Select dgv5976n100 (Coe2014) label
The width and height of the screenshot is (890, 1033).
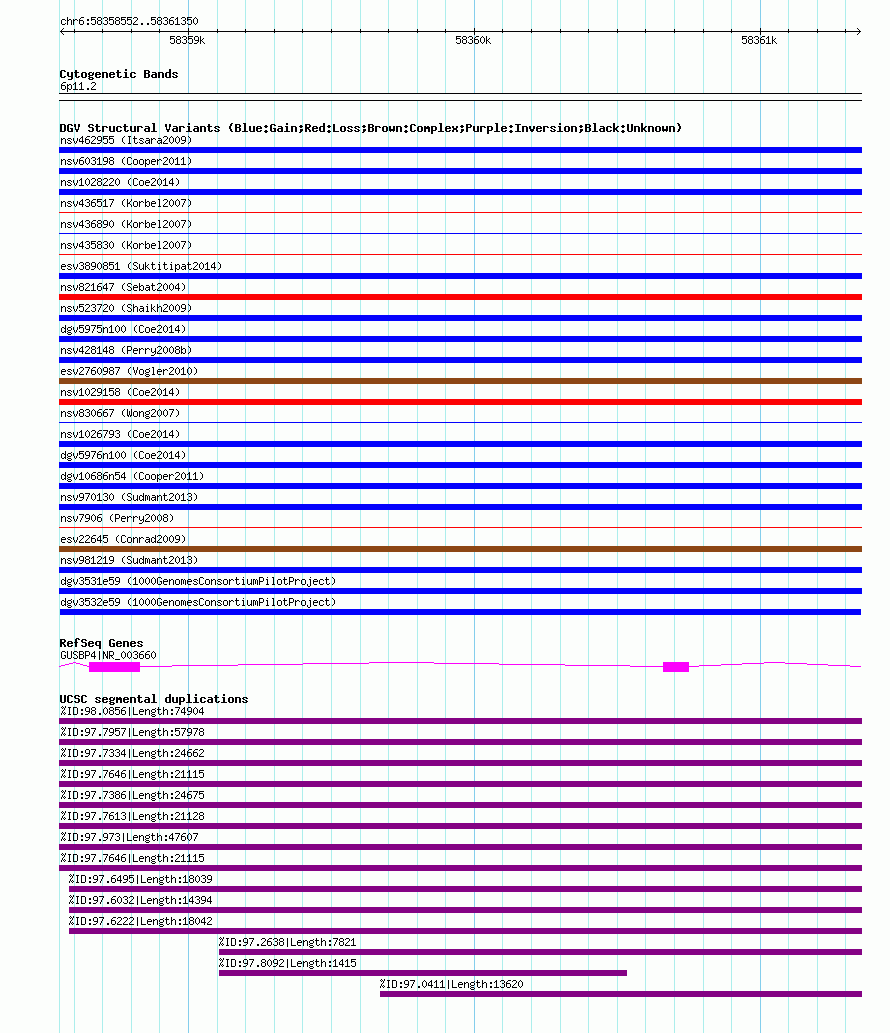tap(123, 456)
